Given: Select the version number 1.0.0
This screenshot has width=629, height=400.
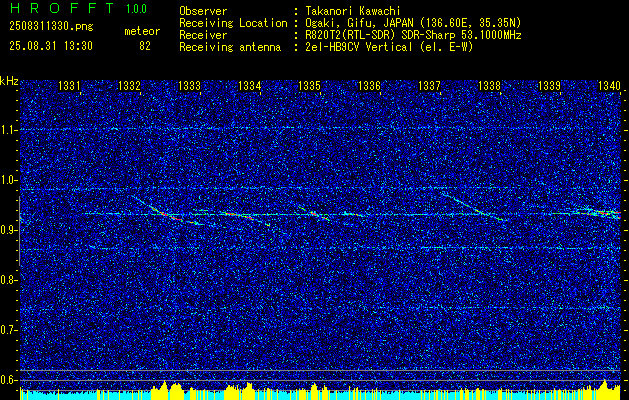Looking at the screenshot, I should click(x=136, y=8).
